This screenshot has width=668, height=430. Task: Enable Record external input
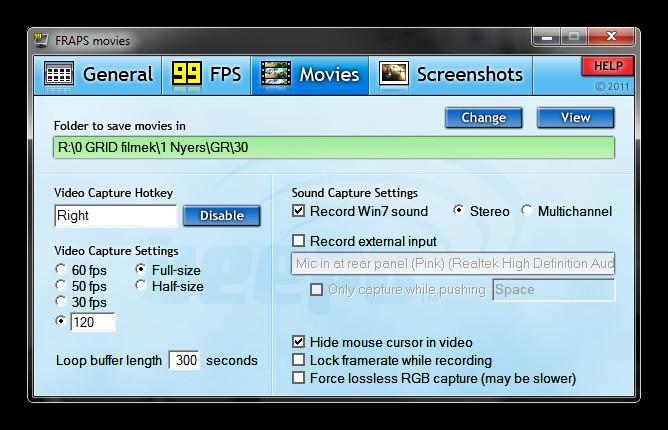pyautogui.click(x=298, y=241)
